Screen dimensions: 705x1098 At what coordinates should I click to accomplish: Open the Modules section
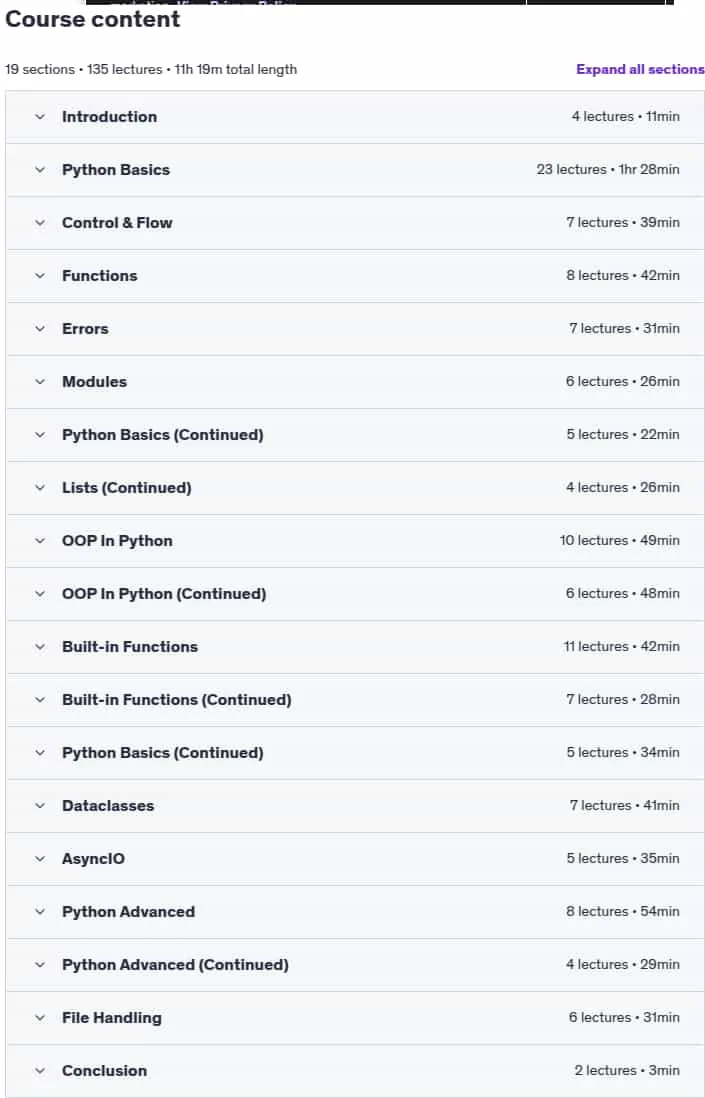click(356, 382)
